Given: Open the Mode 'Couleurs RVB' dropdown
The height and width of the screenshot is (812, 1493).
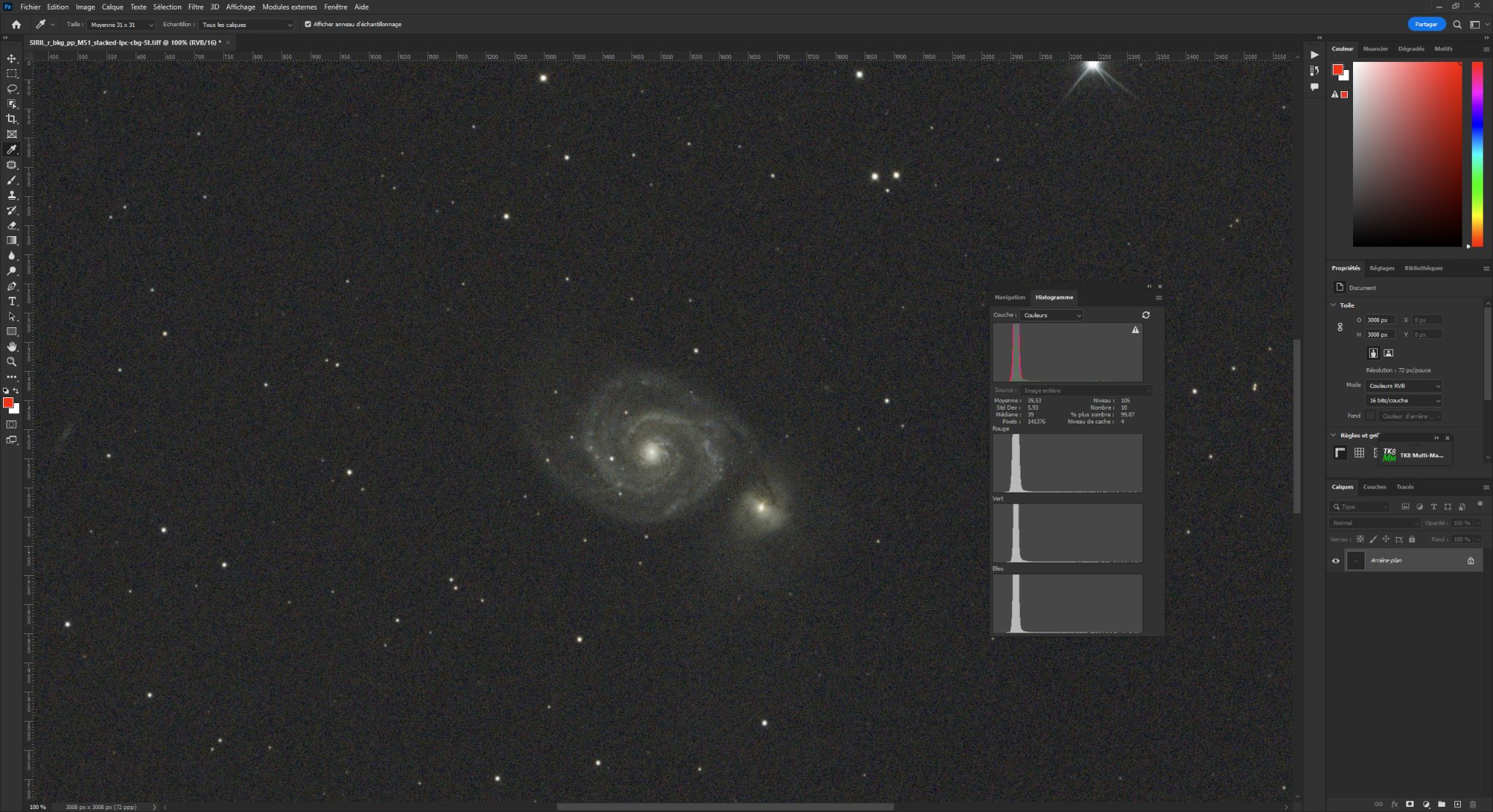Looking at the screenshot, I should point(1403,386).
